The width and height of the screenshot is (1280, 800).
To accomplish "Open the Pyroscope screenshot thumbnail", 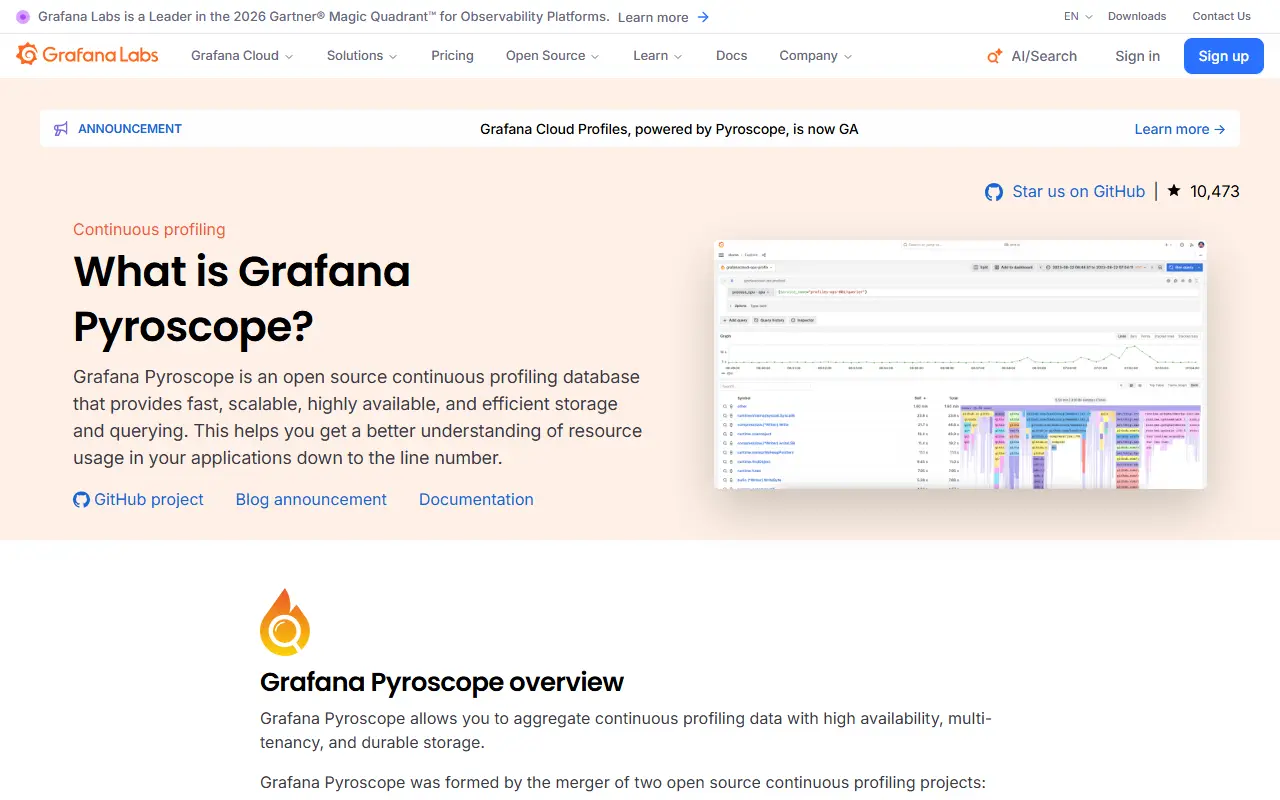I will click(960, 364).
